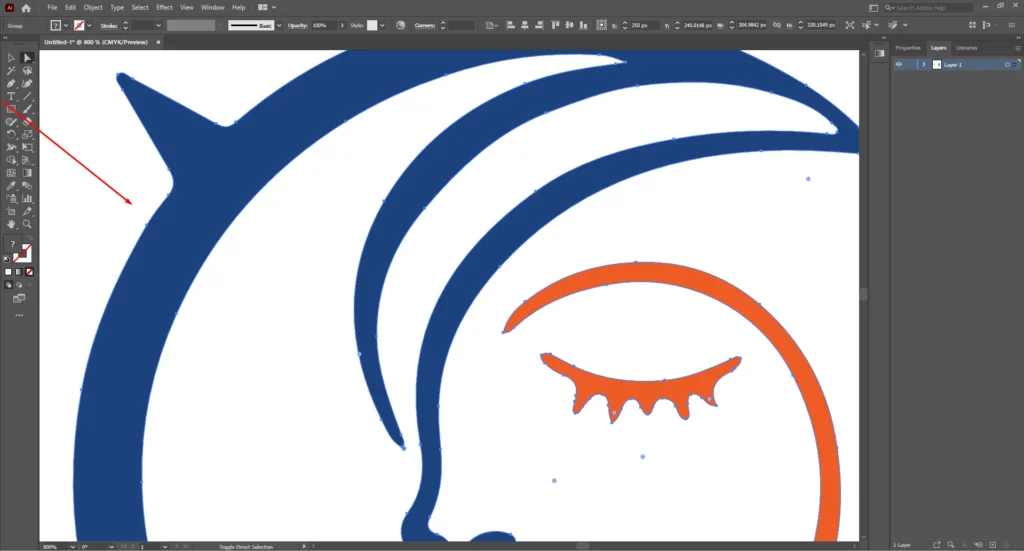Select the Type tool
Image resolution: width=1024 pixels, height=551 pixels.
[x=11, y=96]
